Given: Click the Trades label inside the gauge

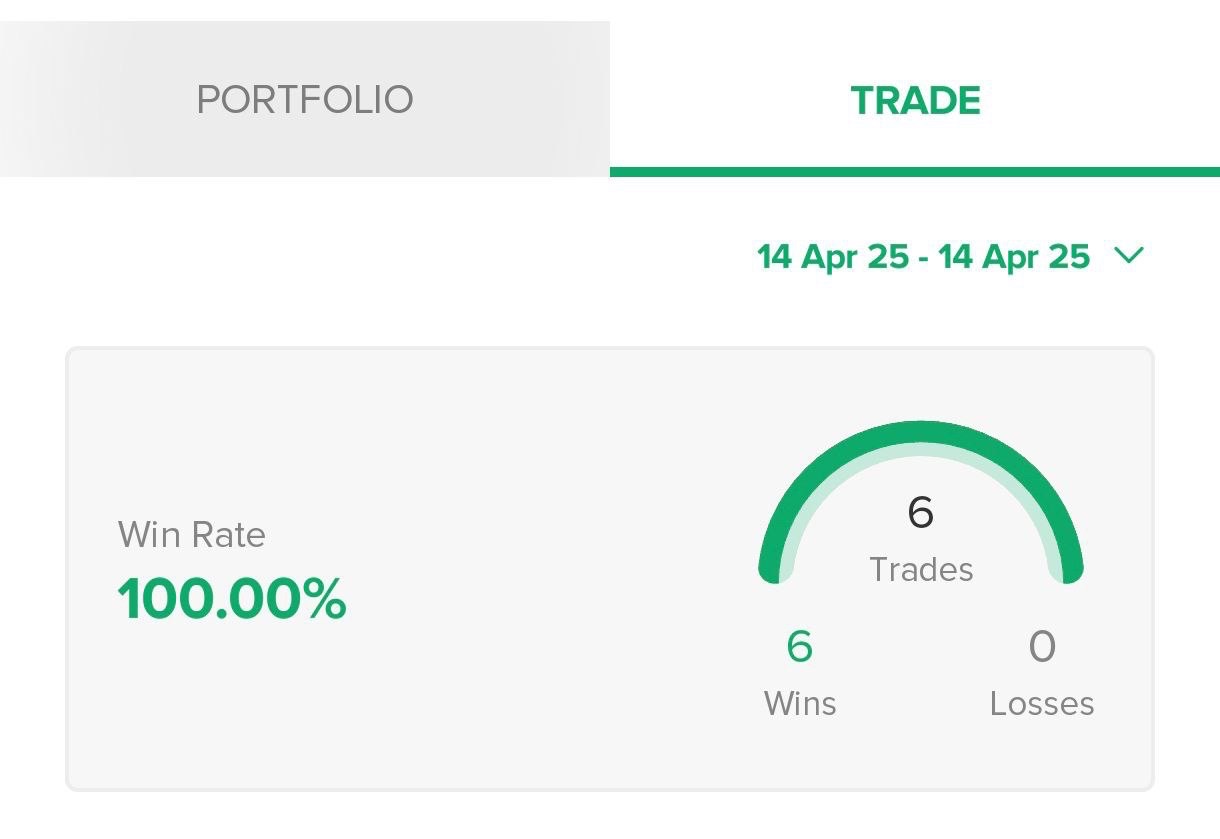Looking at the screenshot, I should [921, 570].
